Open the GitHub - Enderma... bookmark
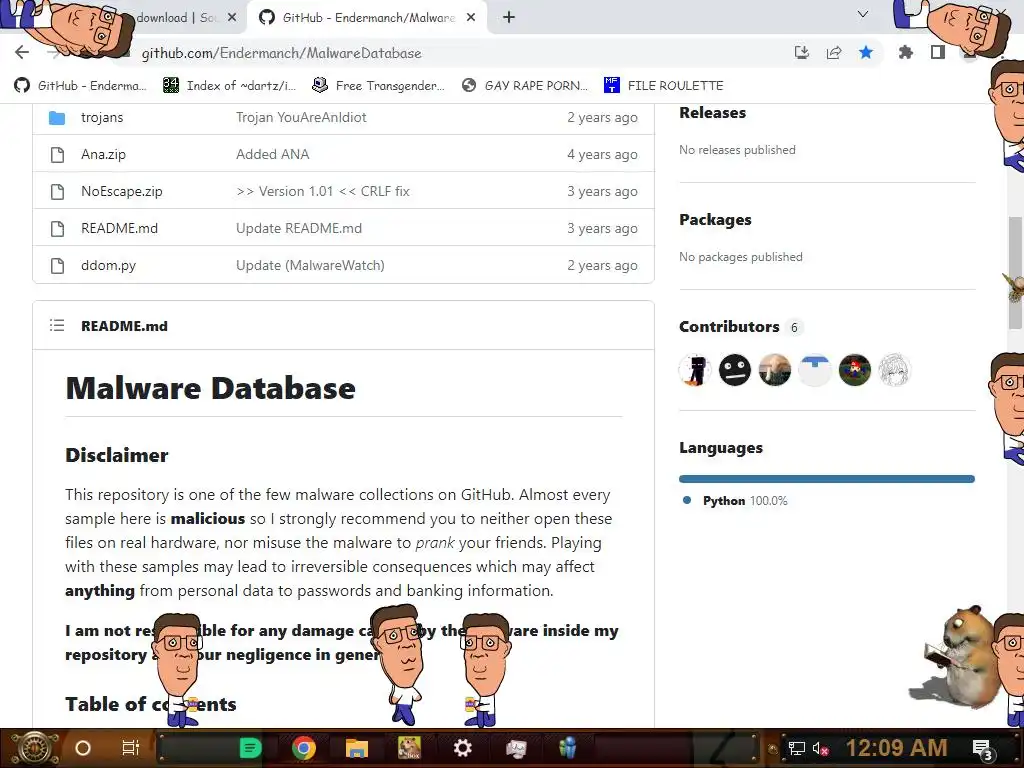The width and height of the screenshot is (1024, 768). click(80, 86)
